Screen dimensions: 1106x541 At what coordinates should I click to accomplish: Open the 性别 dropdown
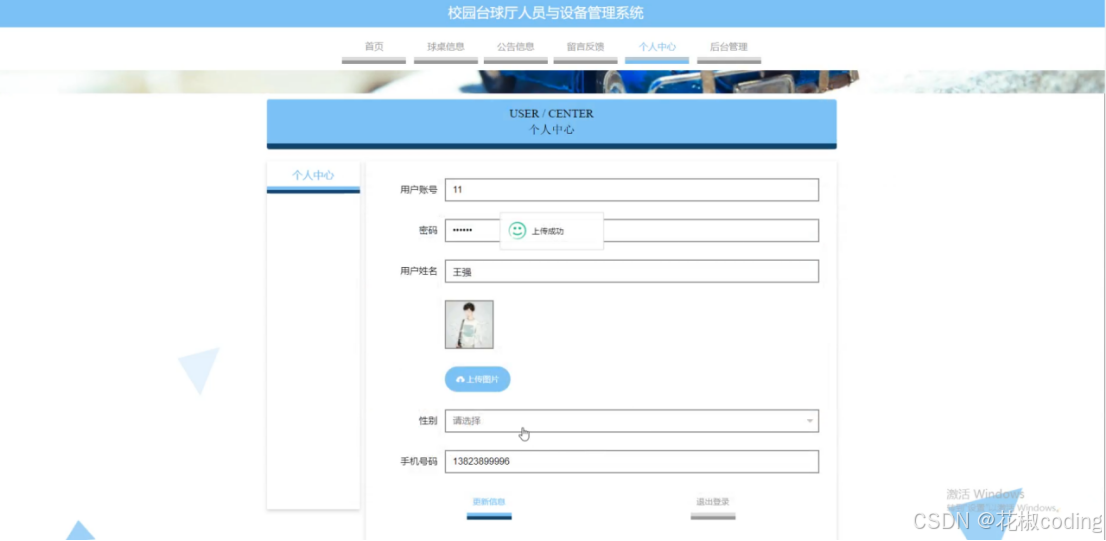tap(631, 421)
